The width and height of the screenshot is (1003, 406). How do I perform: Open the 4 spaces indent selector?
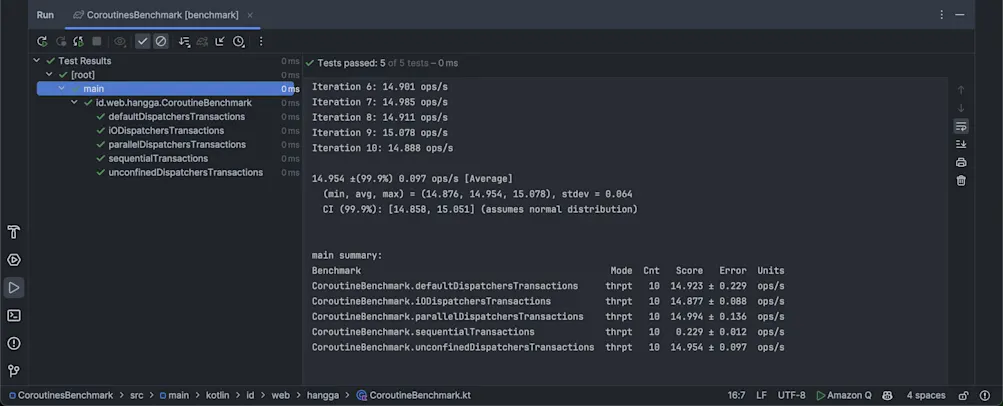[926, 395]
